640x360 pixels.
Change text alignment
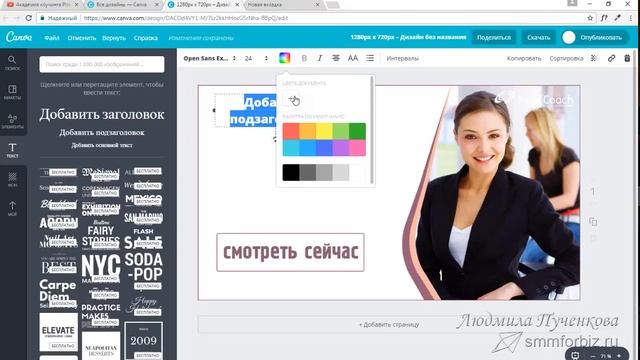[336, 58]
